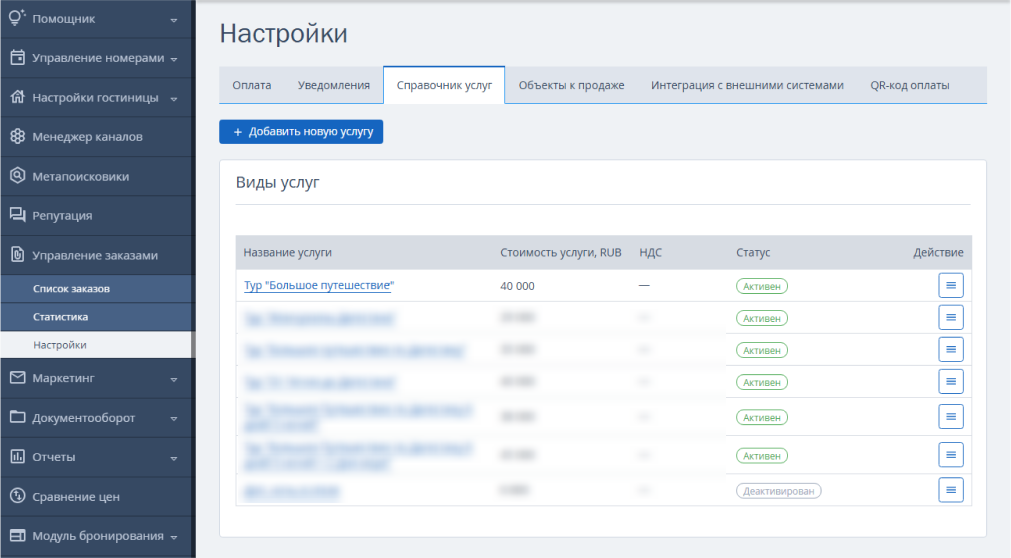The image size is (1011, 558).
Task: Open the Объекты к продаже tab
Action: pyautogui.click(x=571, y=85)
